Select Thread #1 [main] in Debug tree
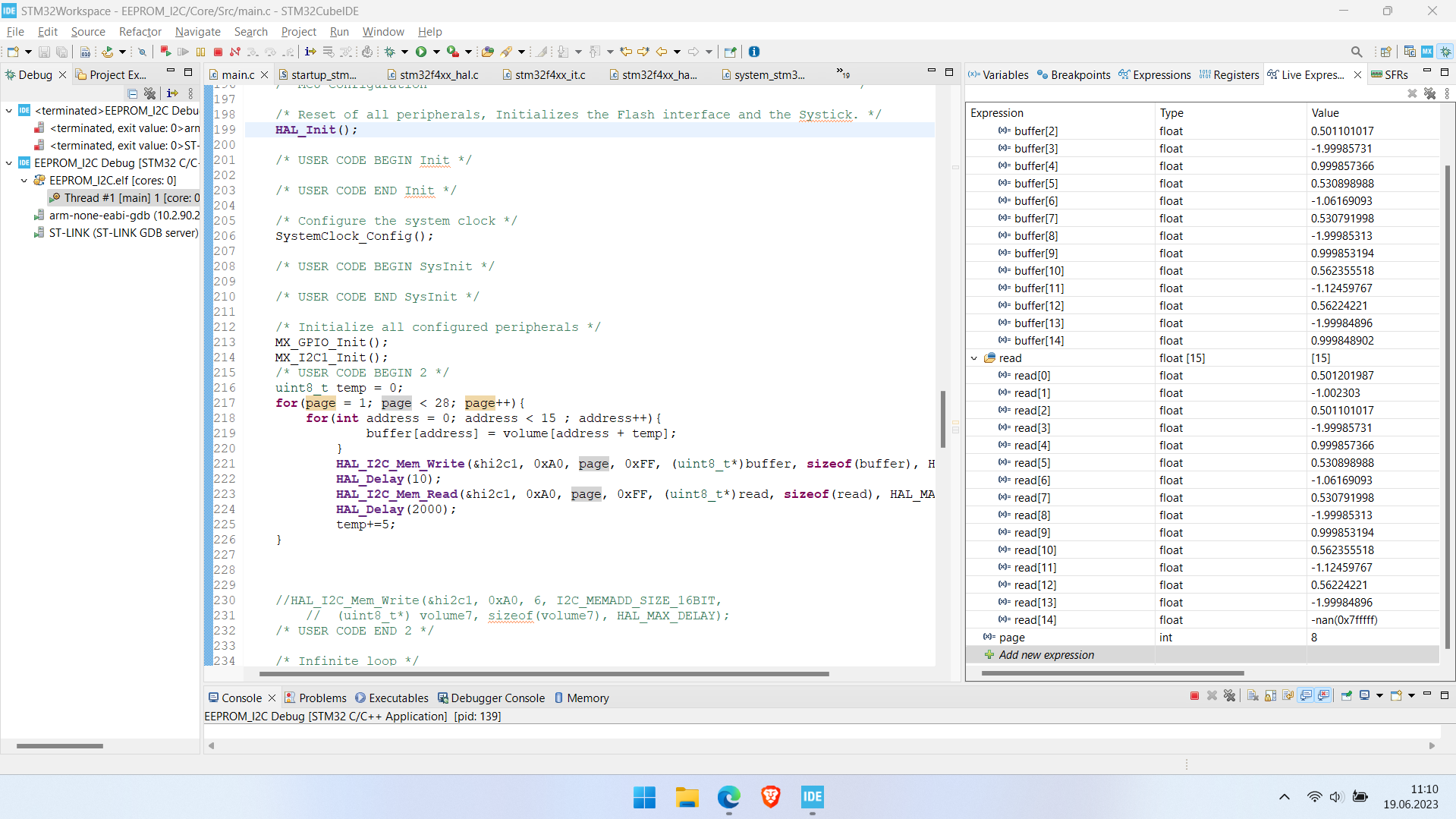 click(124, 198)
